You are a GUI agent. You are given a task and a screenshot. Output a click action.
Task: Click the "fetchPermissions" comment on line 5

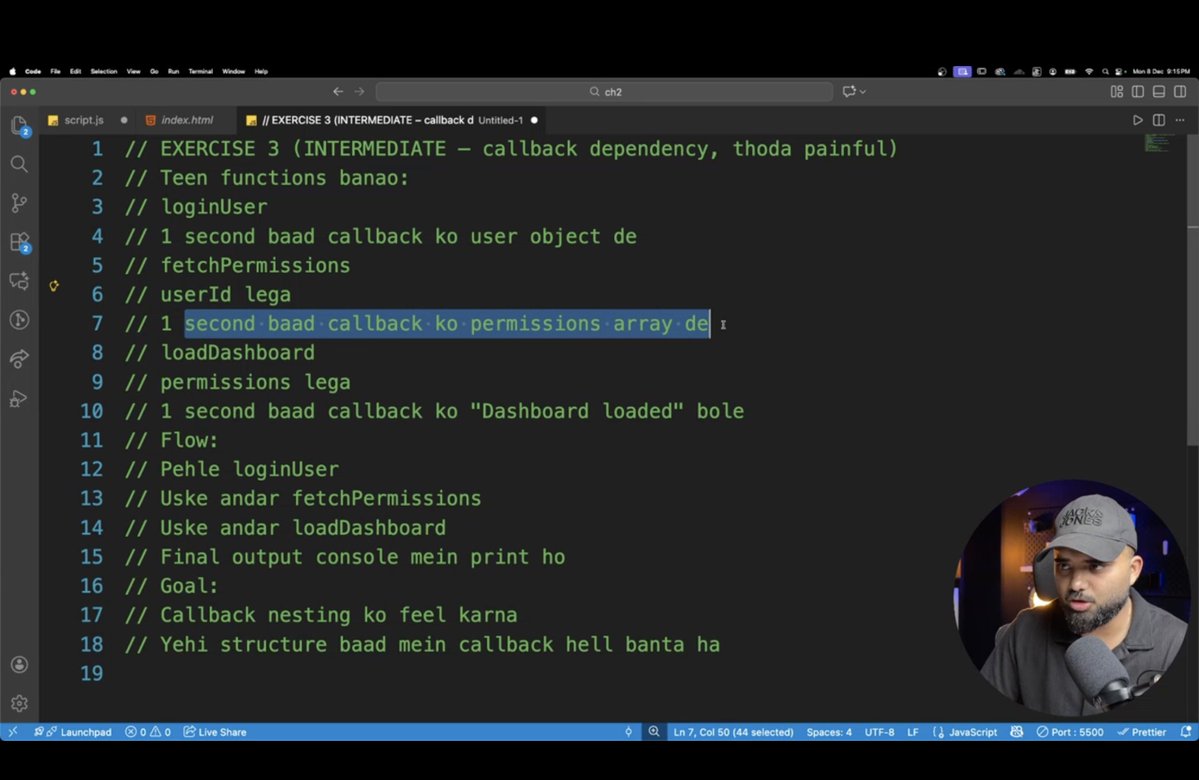[255, 265]
